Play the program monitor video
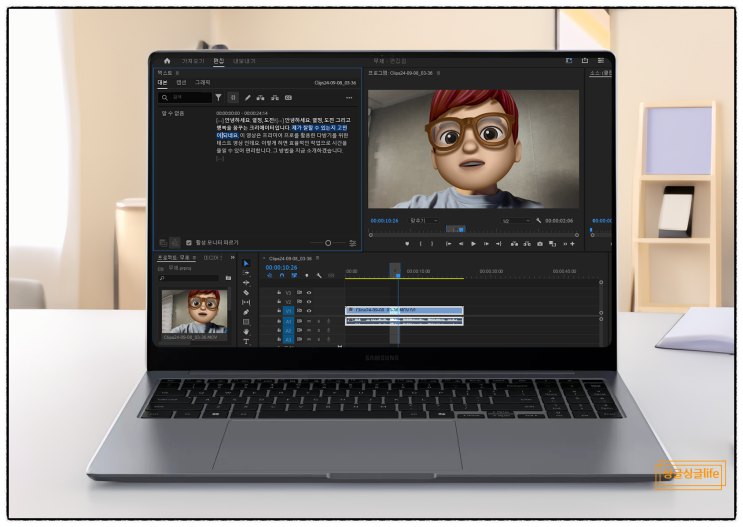 (x=473, y=244)
